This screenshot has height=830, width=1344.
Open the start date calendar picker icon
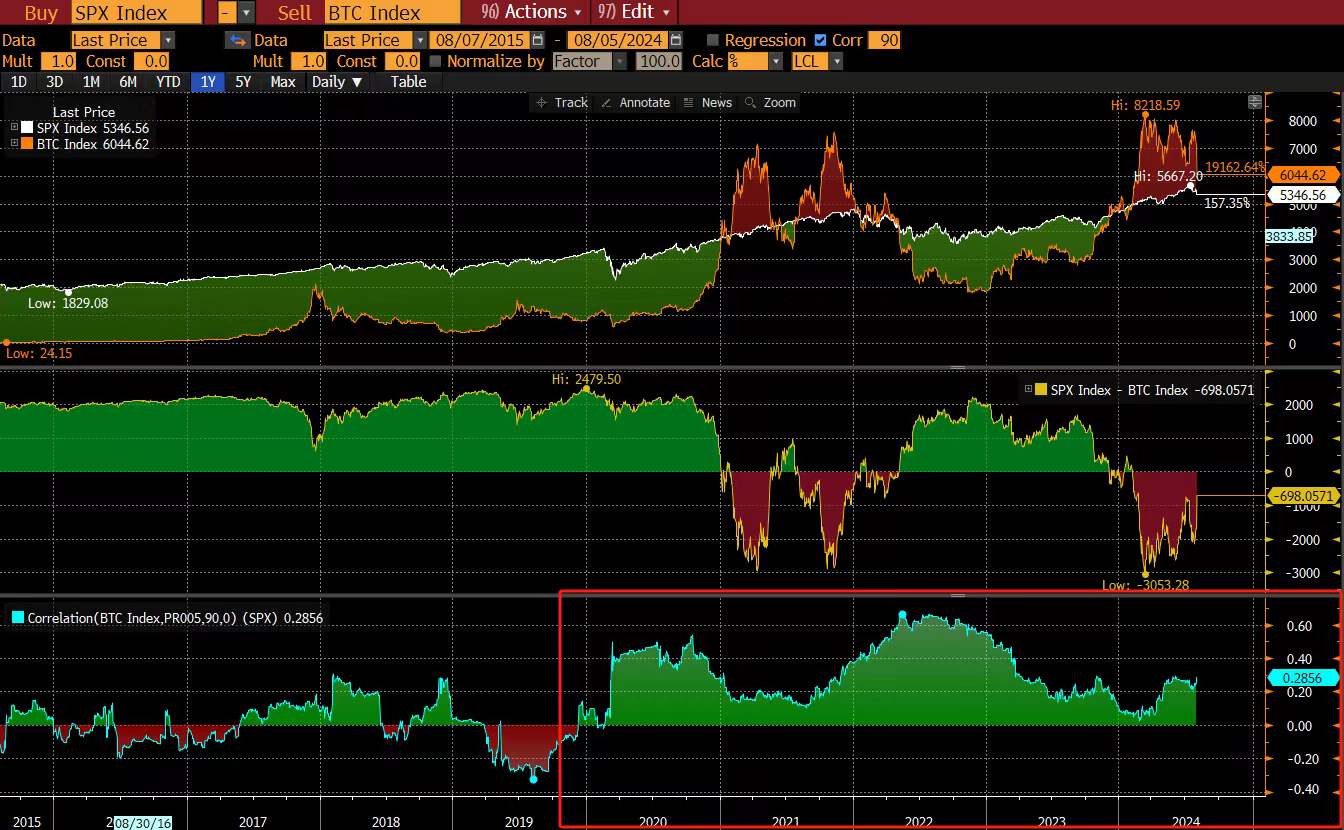pos(538,40)
